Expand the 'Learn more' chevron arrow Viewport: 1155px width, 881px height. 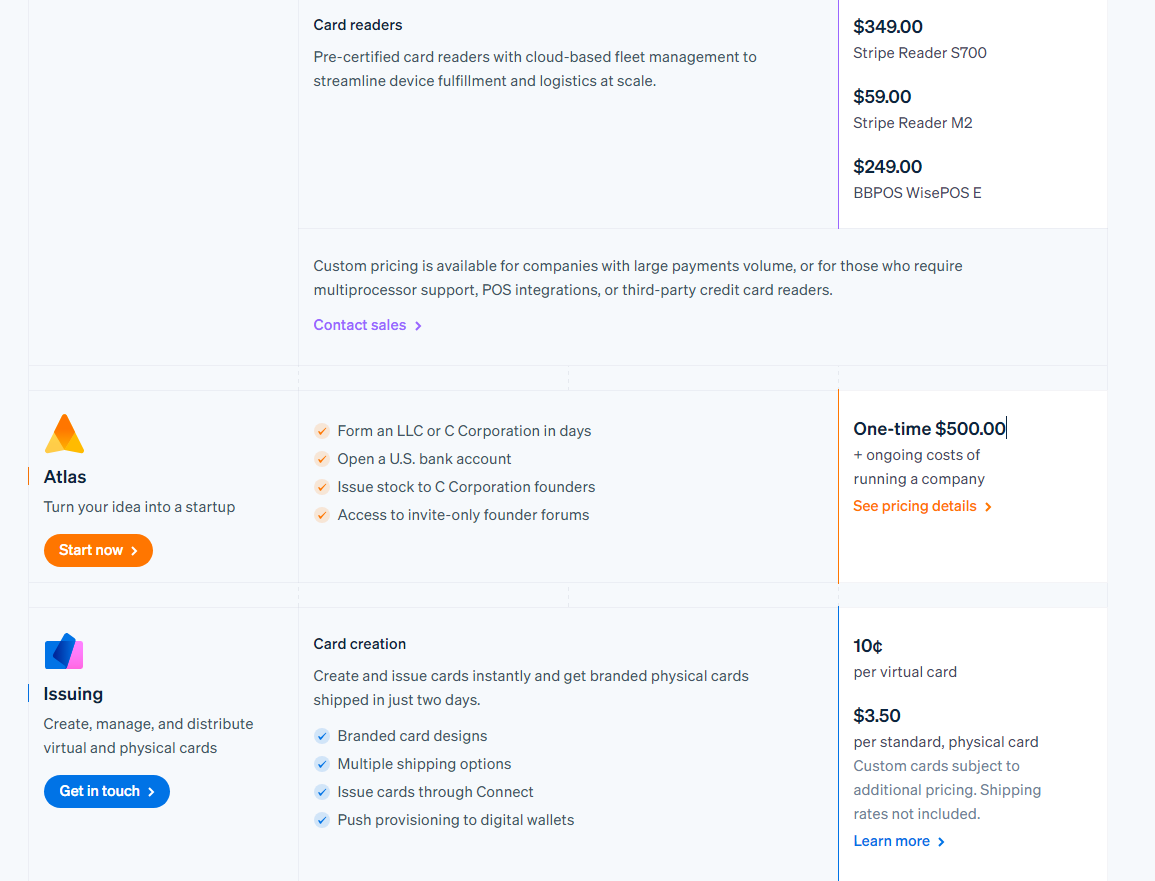pyautogui.click(x=940, y=841)
